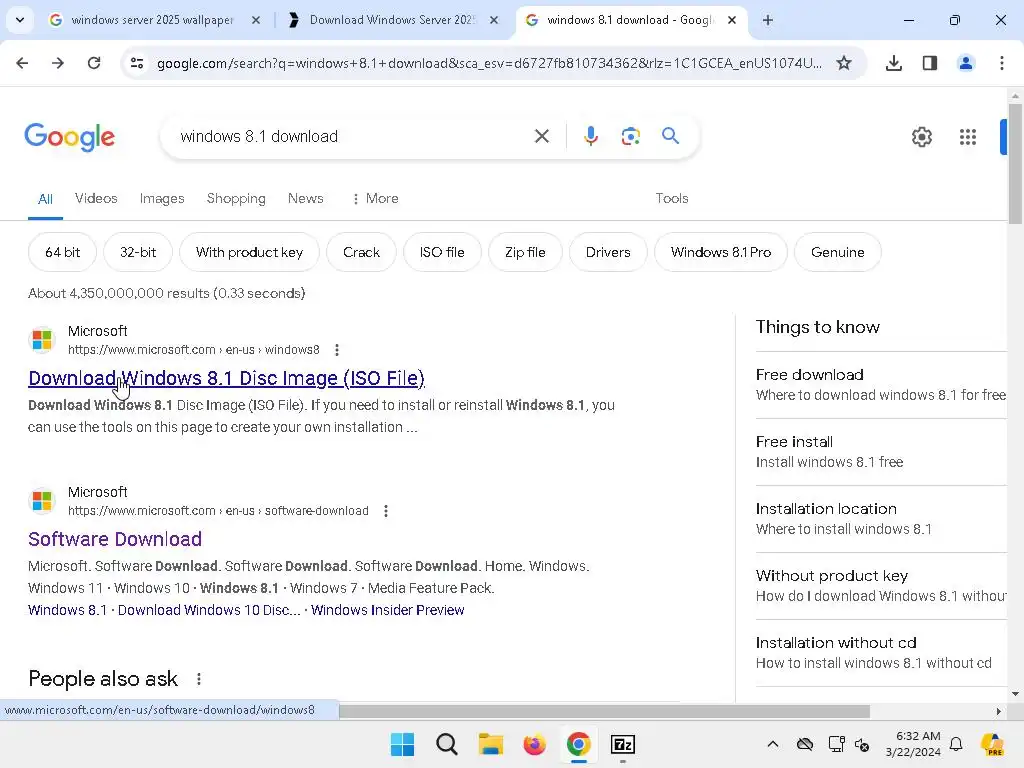1024x768 pixels.
Task: Search by image with Lens icon
Action: [630, 136]
